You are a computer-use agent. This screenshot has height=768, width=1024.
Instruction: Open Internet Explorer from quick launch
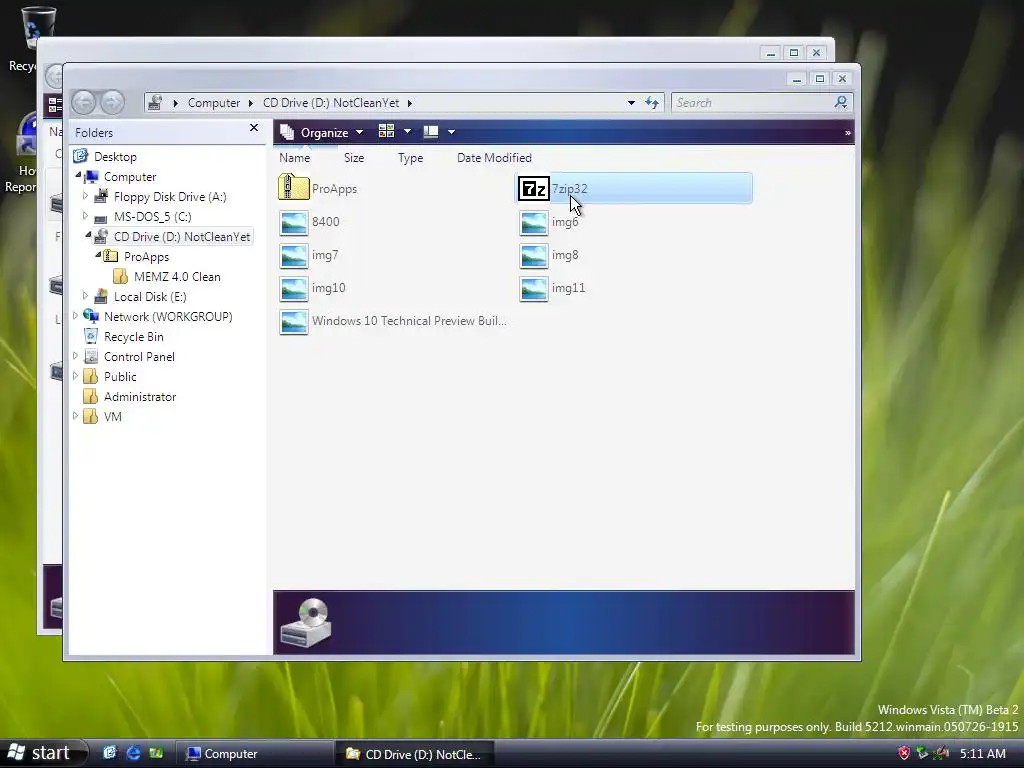coord(133,753)
